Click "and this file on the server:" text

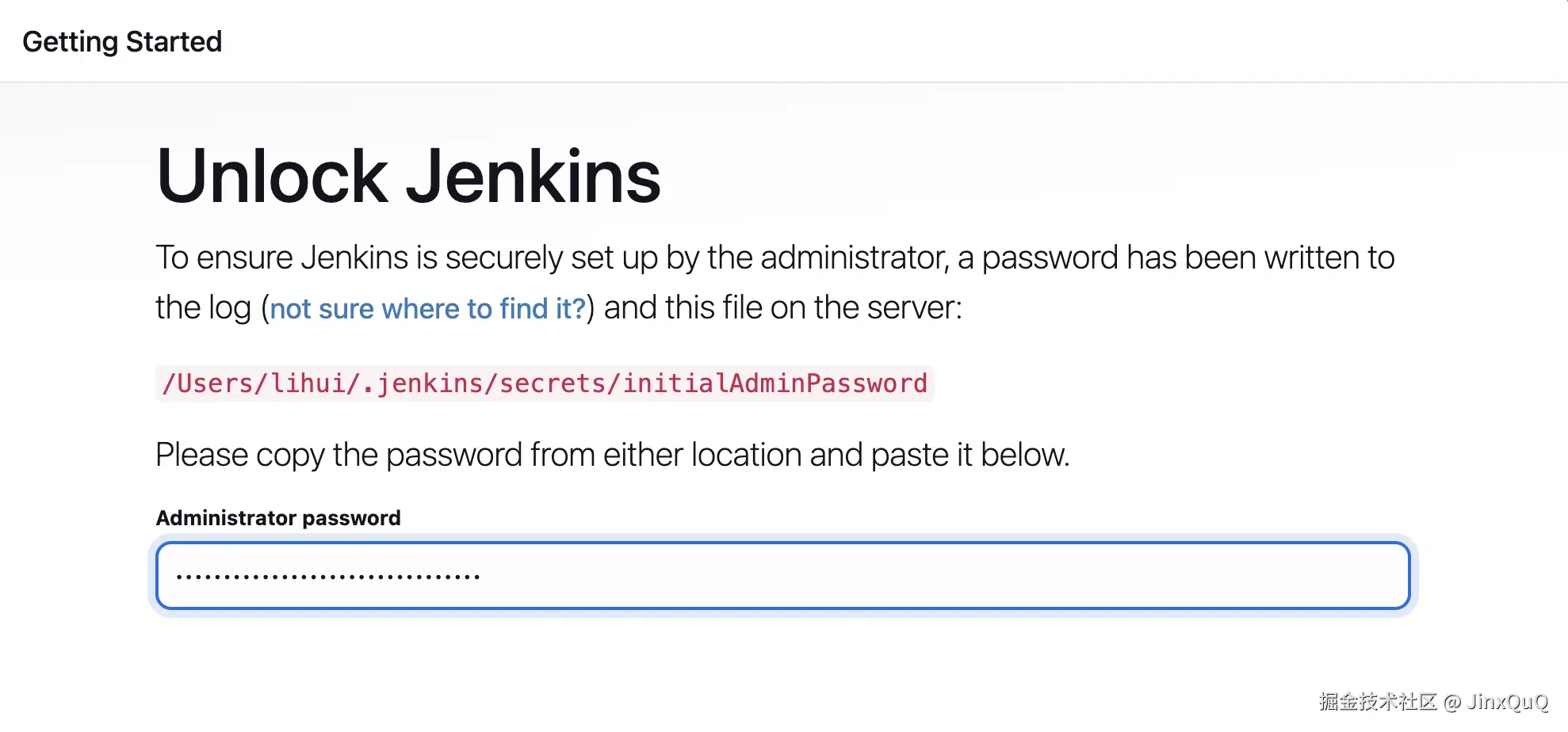tap(782, 307)
